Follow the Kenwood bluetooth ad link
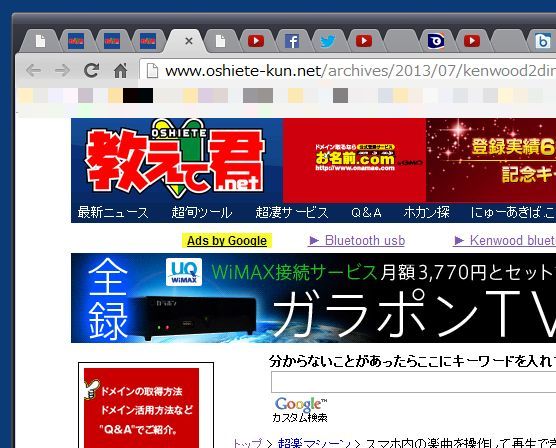 pyautogui.click(x=504, y=240)
